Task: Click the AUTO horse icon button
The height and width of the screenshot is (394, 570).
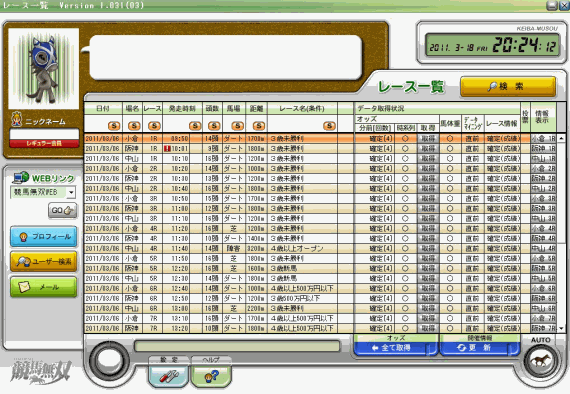Action: point(541,361)
